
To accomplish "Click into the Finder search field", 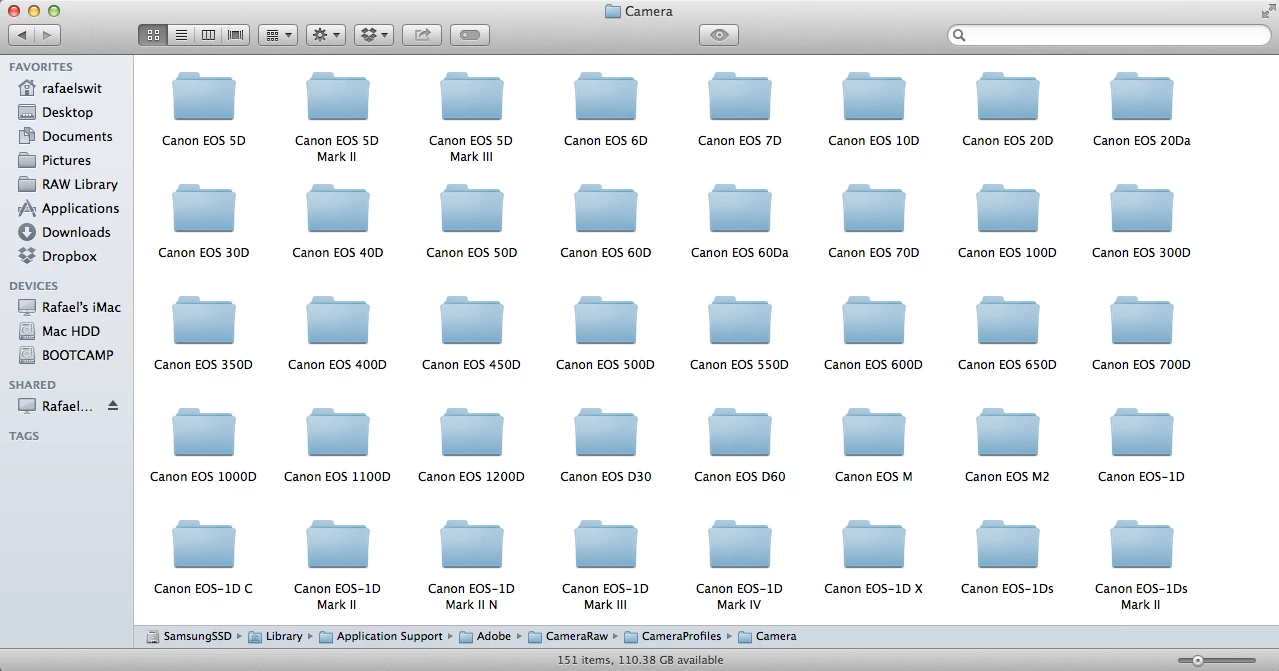I will pyautogui.click(x=1108, y=35).
